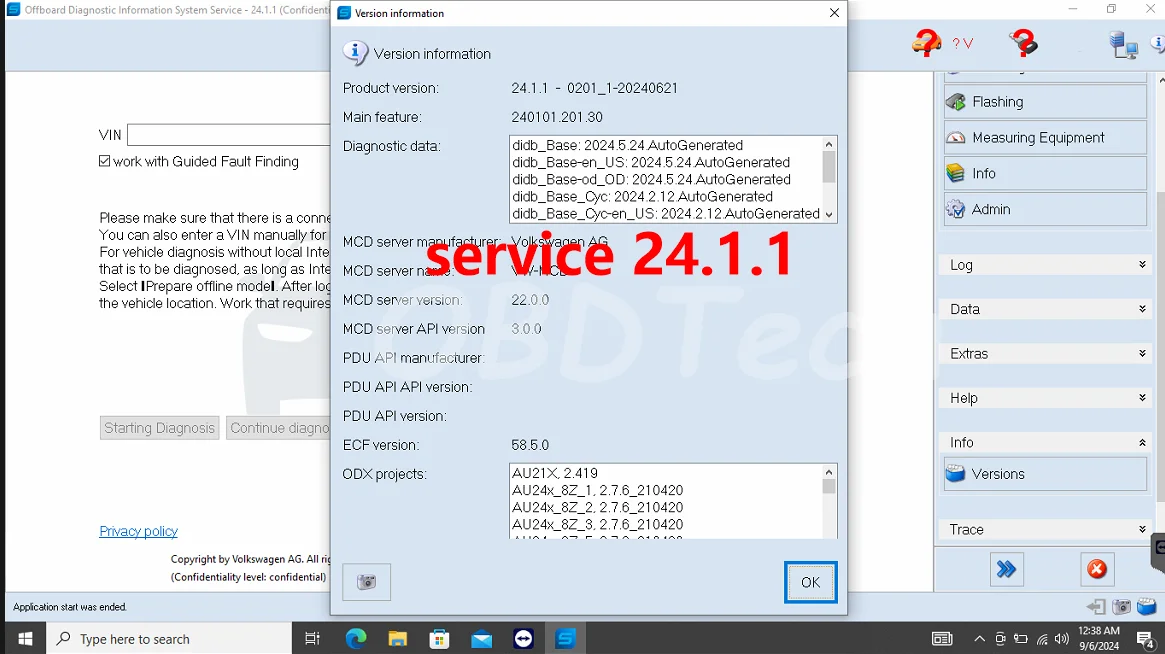Open the volume control in system tray

(x=1062, y=639)
